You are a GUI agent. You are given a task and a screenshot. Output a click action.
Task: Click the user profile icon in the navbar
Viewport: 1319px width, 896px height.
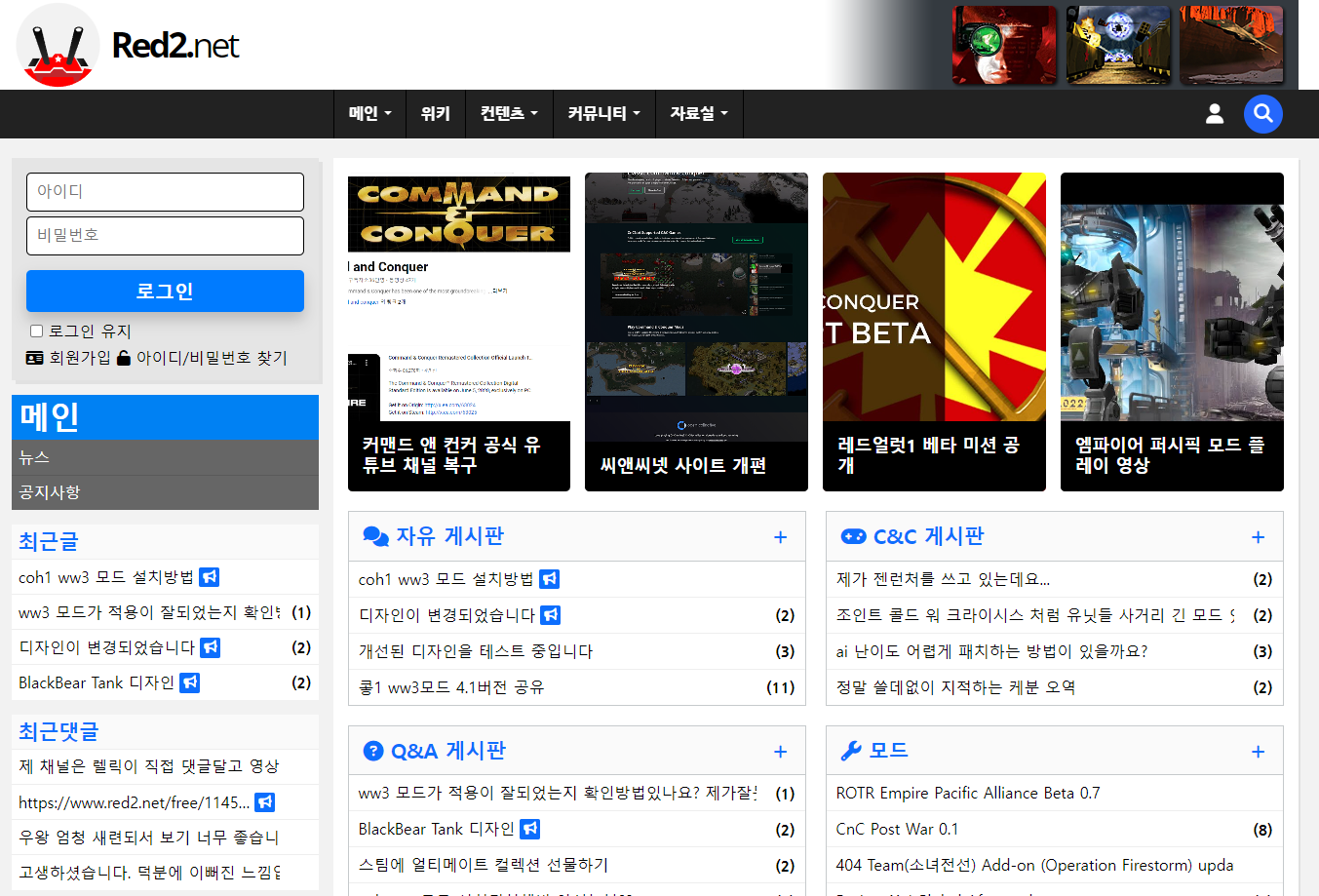coord(1214,114)
